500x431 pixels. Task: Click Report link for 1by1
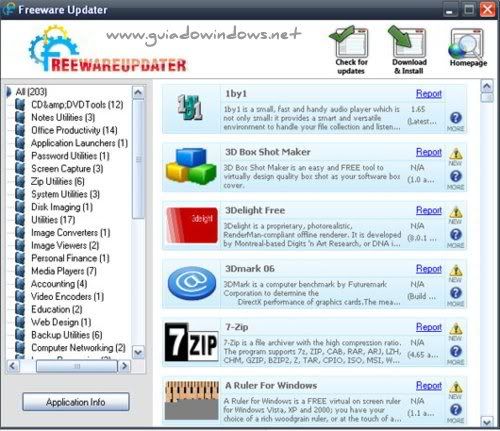[x=429, y=94]
